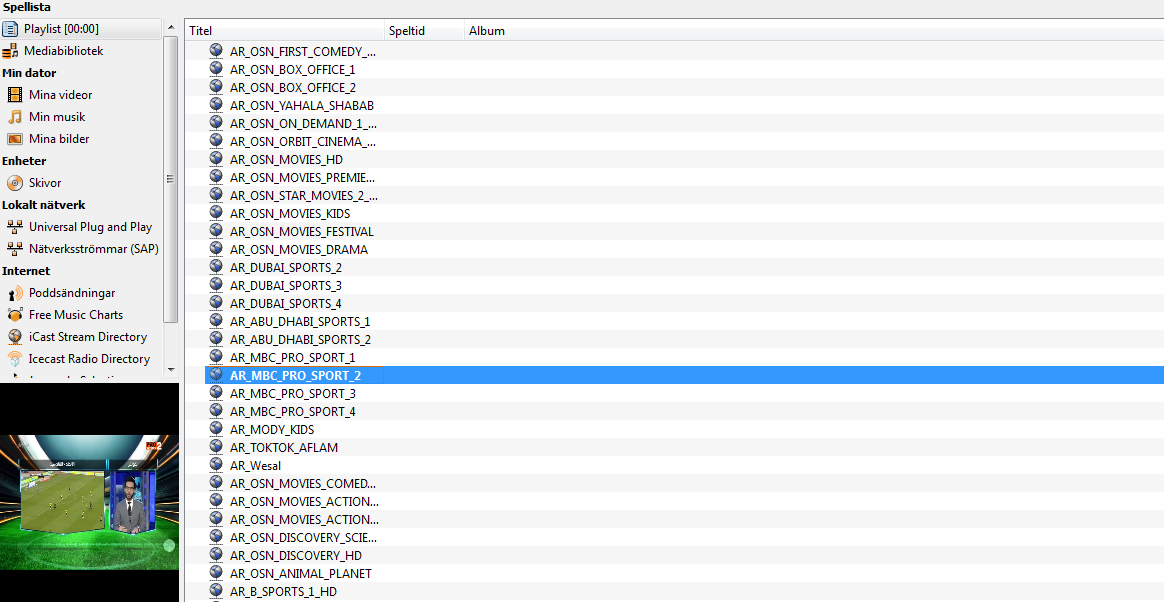
Task: Click the sidebar scrollbar thumb
Action: [x=171, y=179]
